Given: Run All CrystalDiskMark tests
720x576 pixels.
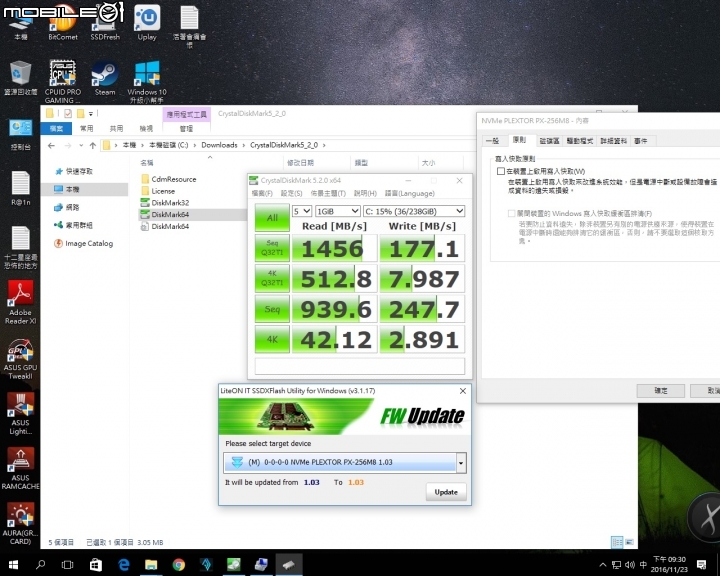Looking at the screenshot, I should [x=272, y=218].
